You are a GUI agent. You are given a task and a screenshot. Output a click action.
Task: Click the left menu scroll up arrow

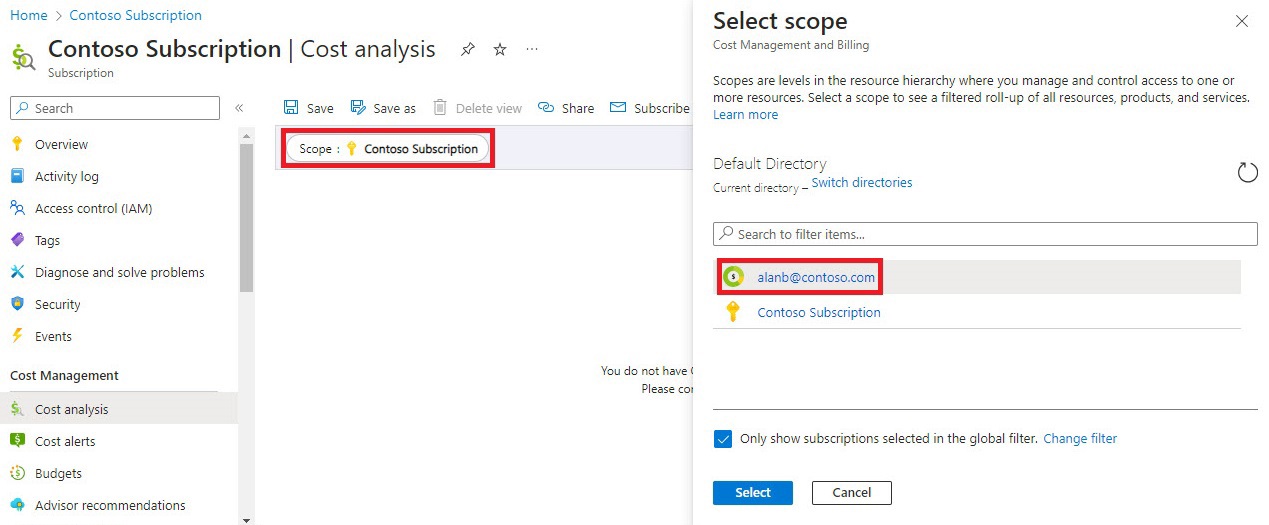point(246,135)
